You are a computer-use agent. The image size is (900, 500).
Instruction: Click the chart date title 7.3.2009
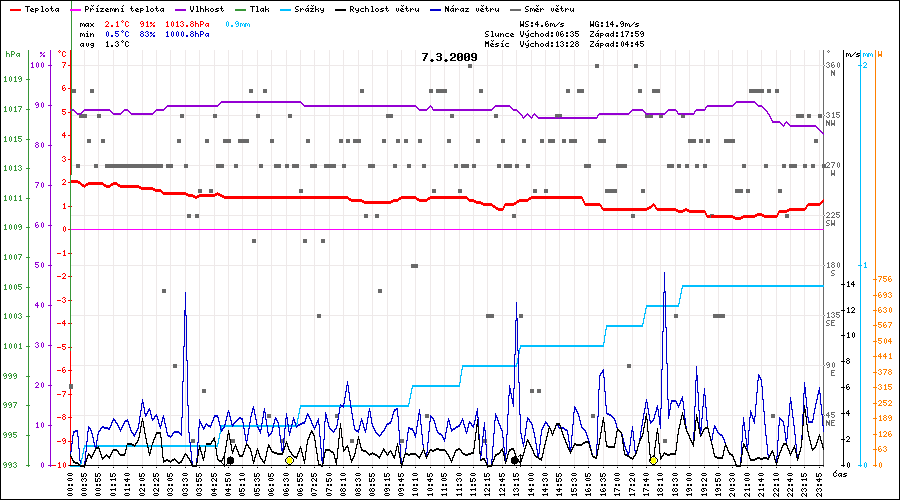click(x=449, y=57)
